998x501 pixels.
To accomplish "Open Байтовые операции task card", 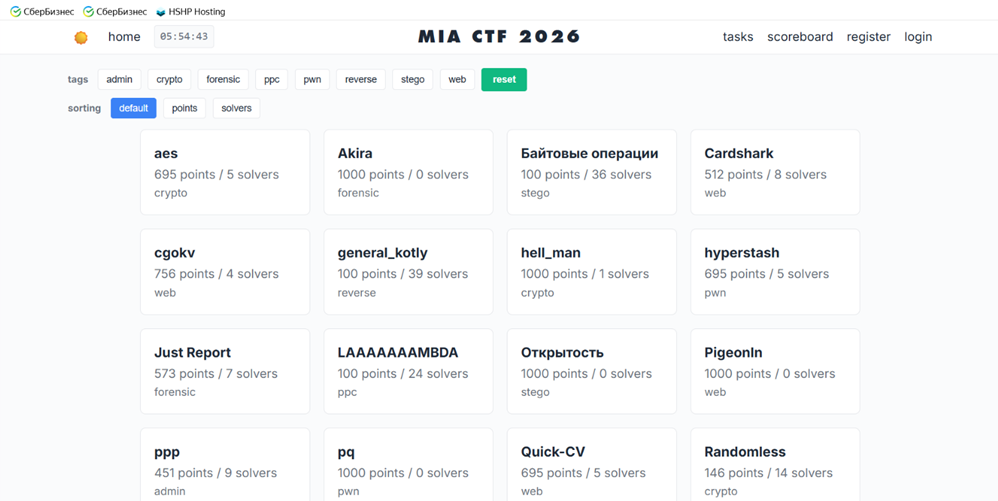I will tap(592, 173).
